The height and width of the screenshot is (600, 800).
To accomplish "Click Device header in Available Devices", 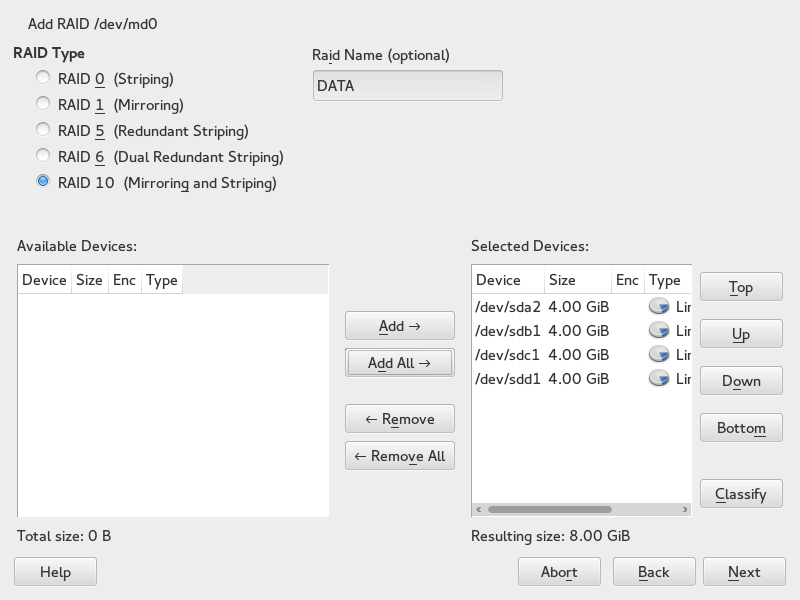I will coord(44,280).
